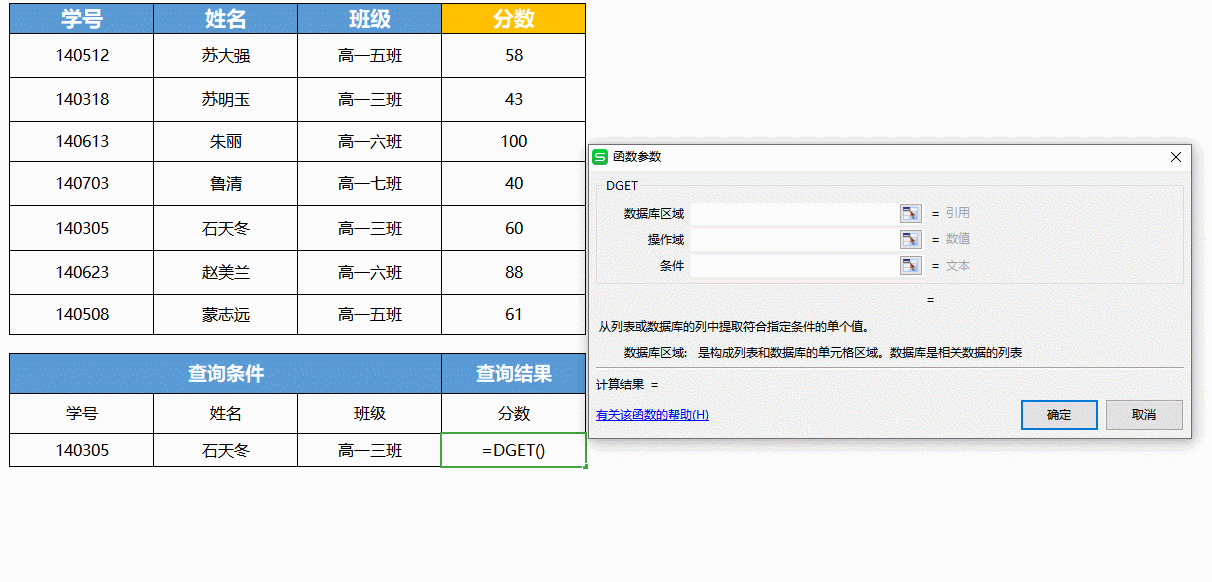Click the WPS logo on the dialog title bar

point(601,157)
